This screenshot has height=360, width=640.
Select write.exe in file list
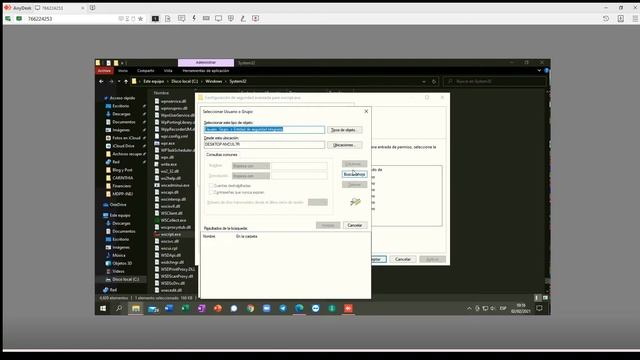click(x=168, y=164)
